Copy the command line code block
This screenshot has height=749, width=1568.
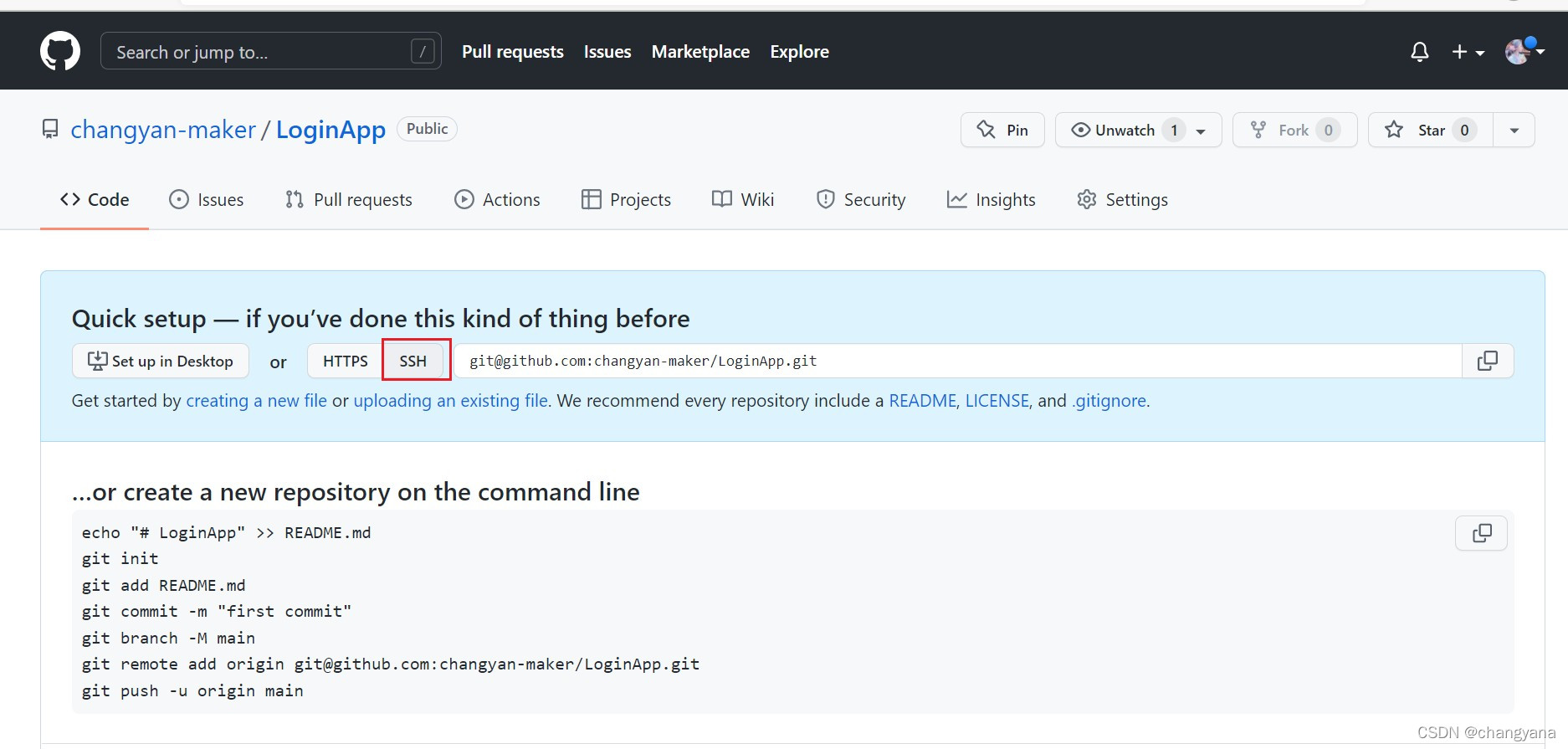1482,533
